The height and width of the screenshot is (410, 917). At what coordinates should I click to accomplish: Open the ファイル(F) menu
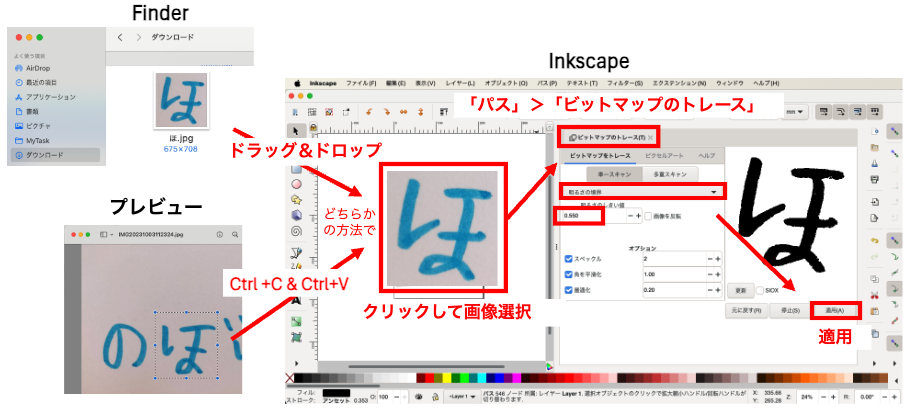point(361,84)
